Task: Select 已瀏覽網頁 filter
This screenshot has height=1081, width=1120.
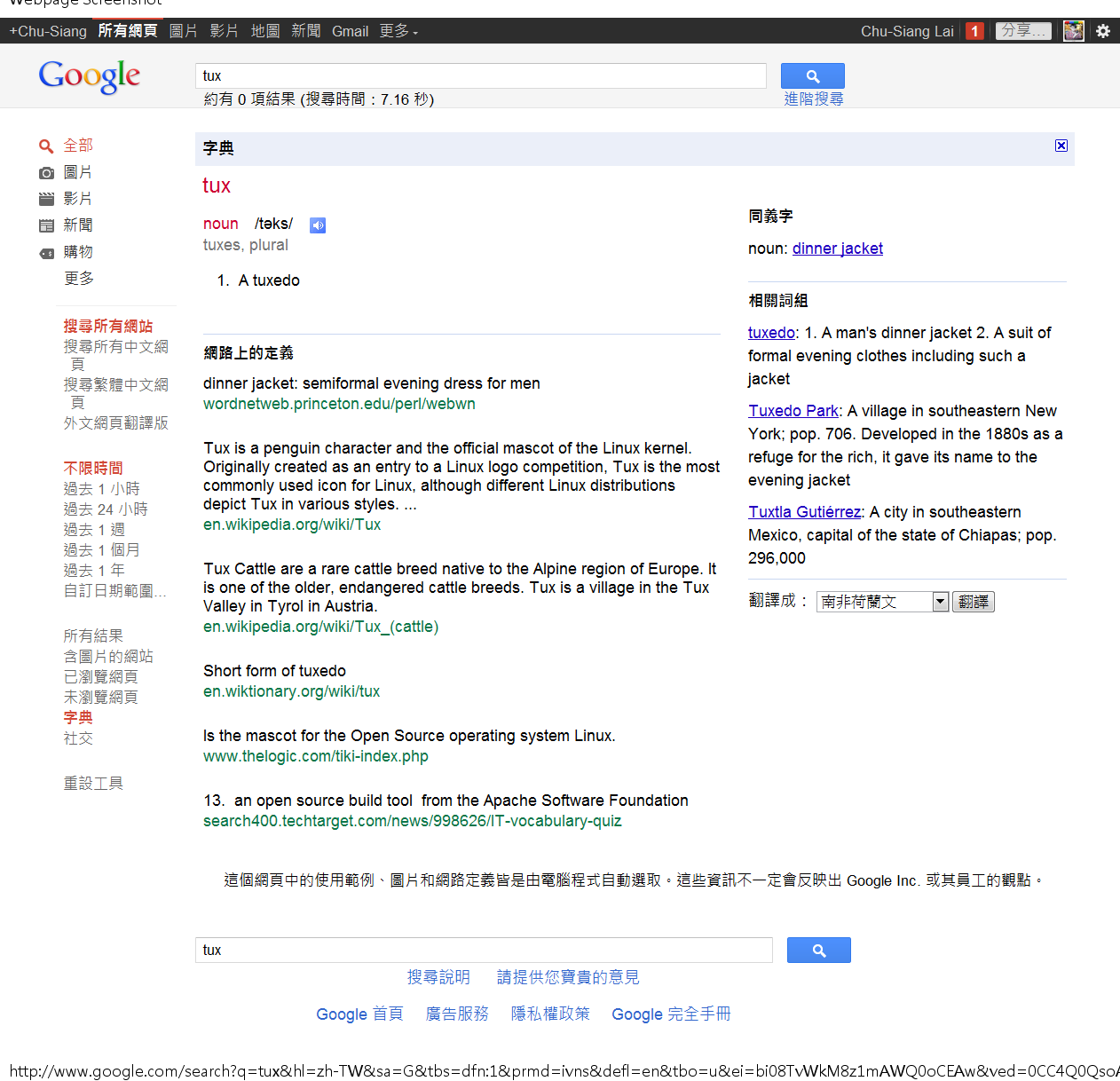Action: (100, 676)
